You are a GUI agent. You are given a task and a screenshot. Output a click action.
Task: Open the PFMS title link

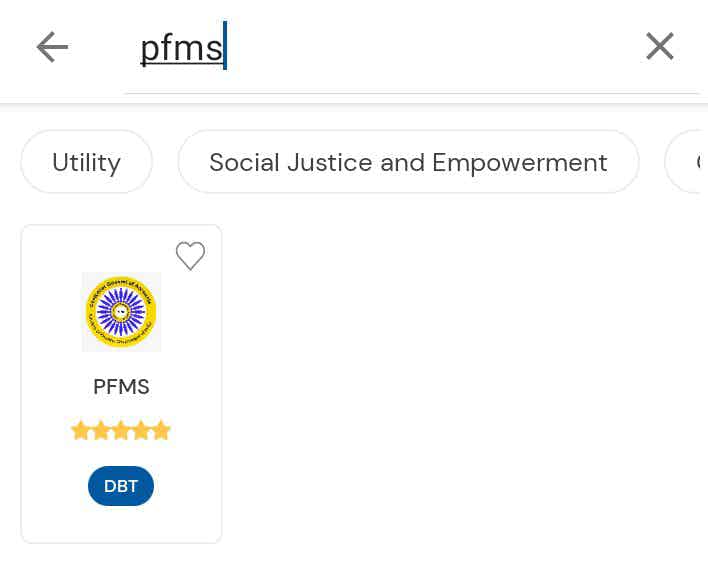[x=121, y=387]
